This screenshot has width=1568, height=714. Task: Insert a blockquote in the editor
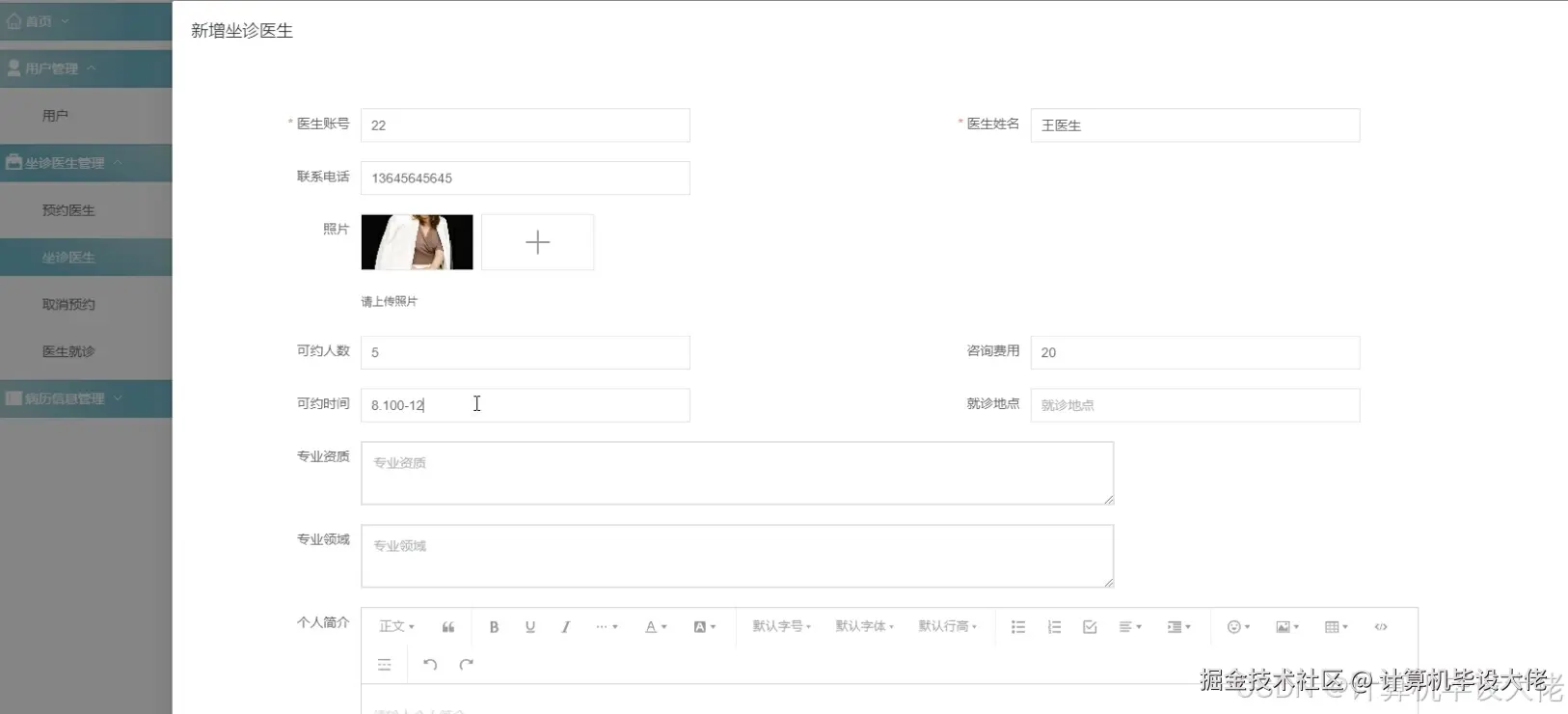[x=448, y=627]
